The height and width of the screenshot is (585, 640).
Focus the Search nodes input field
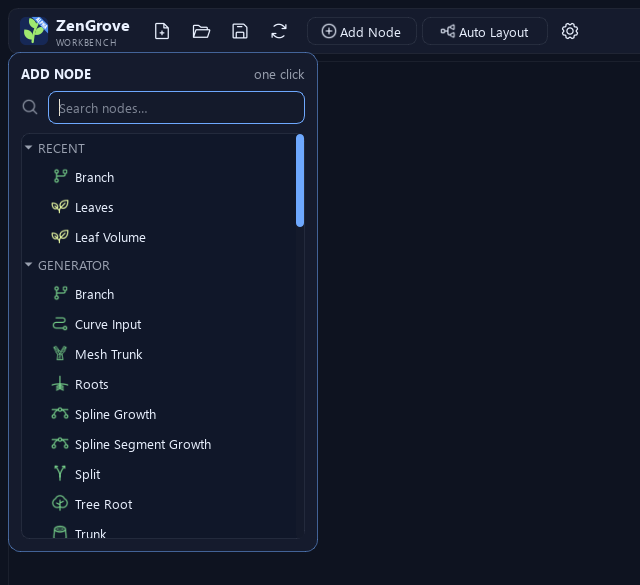coord(176,108)
